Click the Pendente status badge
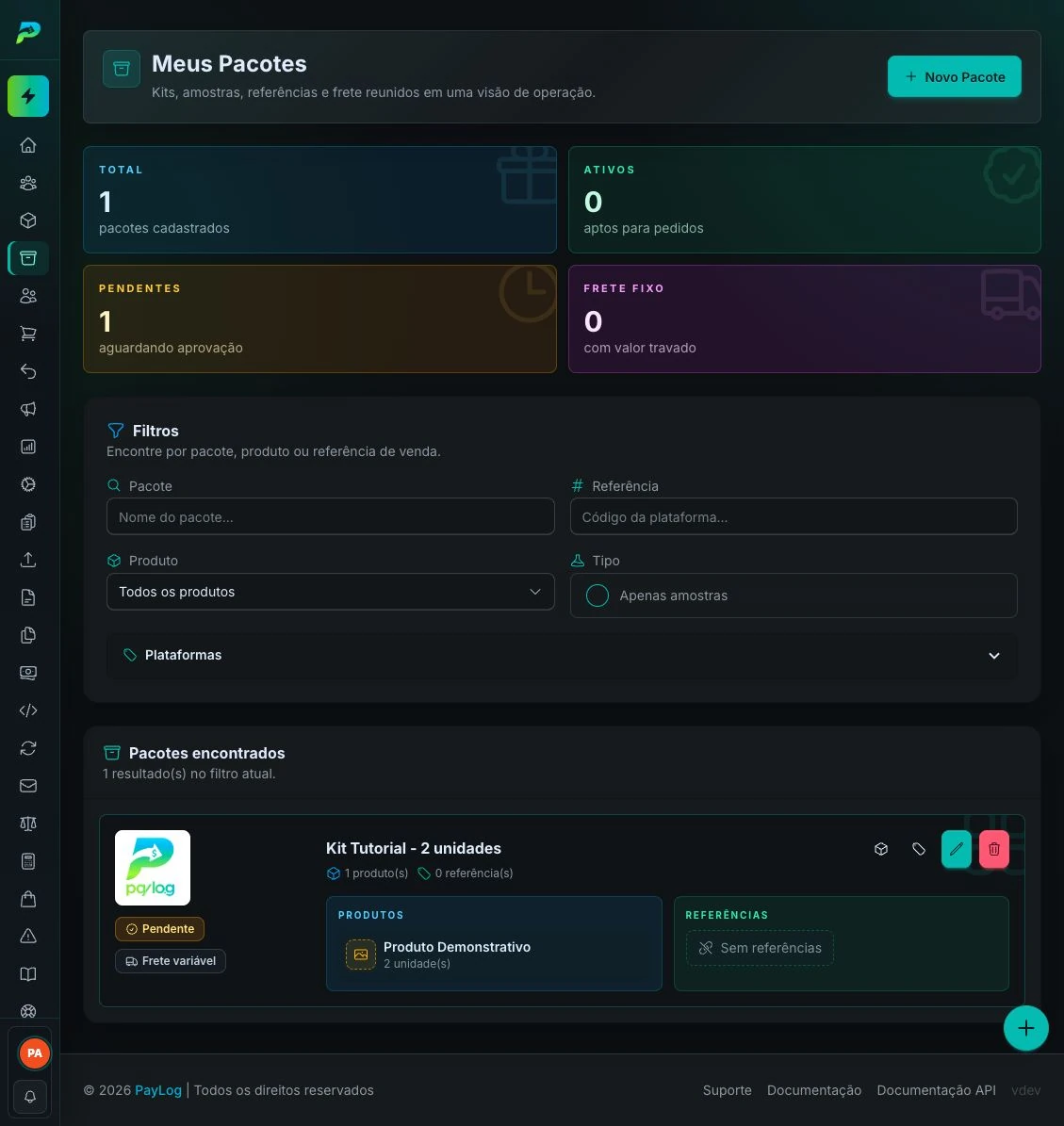Viewport: 1064px width, 1126px height. 159,928
